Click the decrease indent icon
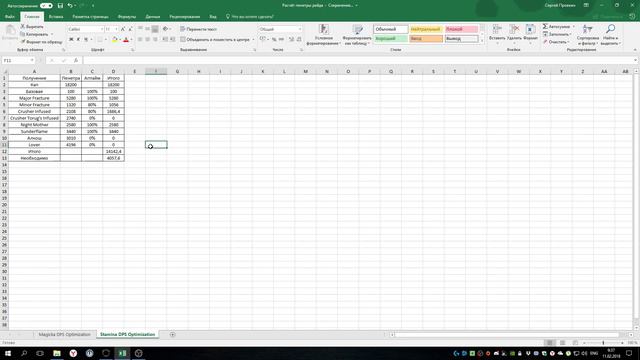 165,40
